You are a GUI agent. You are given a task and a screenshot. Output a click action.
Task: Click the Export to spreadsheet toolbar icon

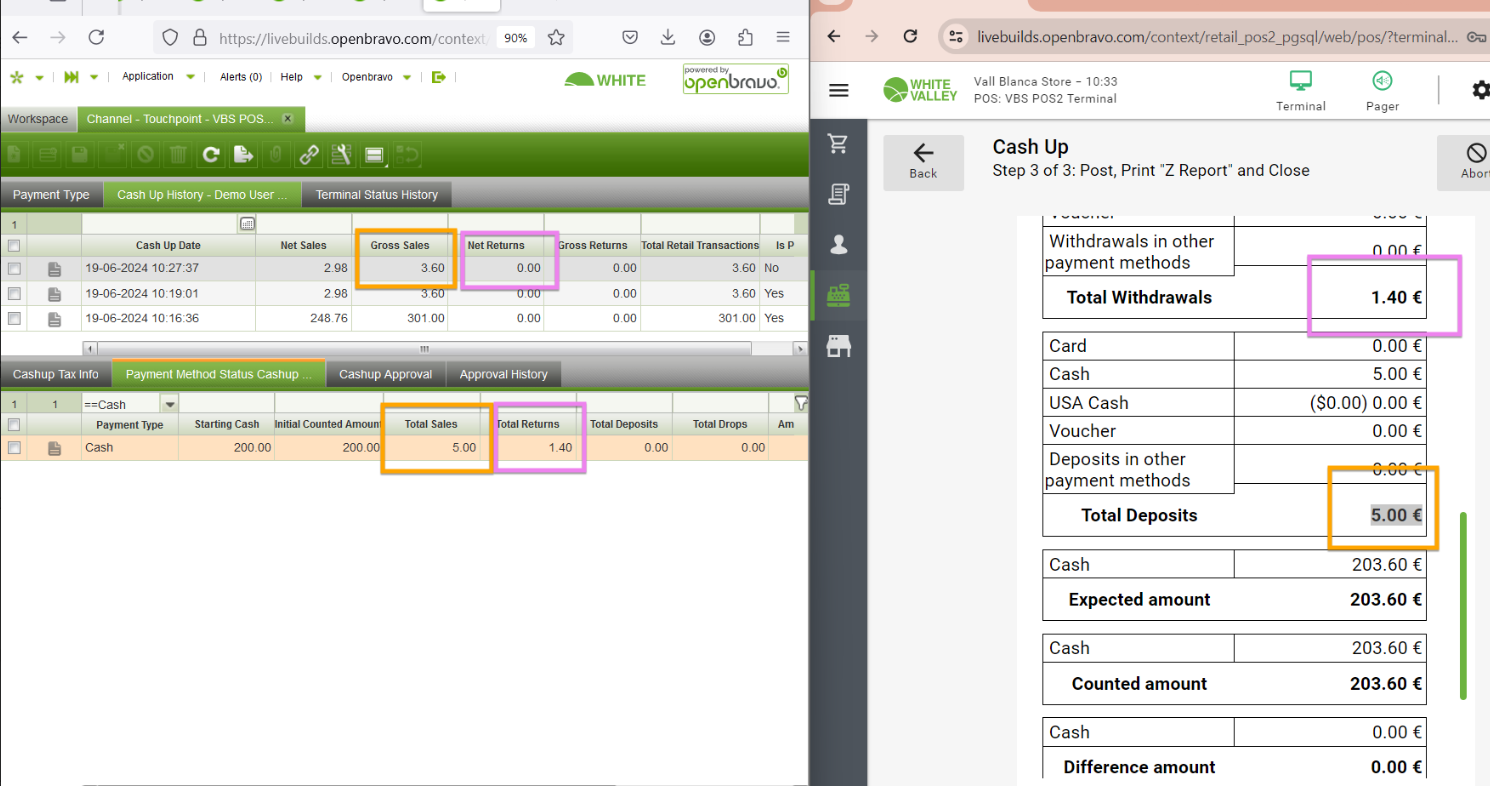point(243,154)
